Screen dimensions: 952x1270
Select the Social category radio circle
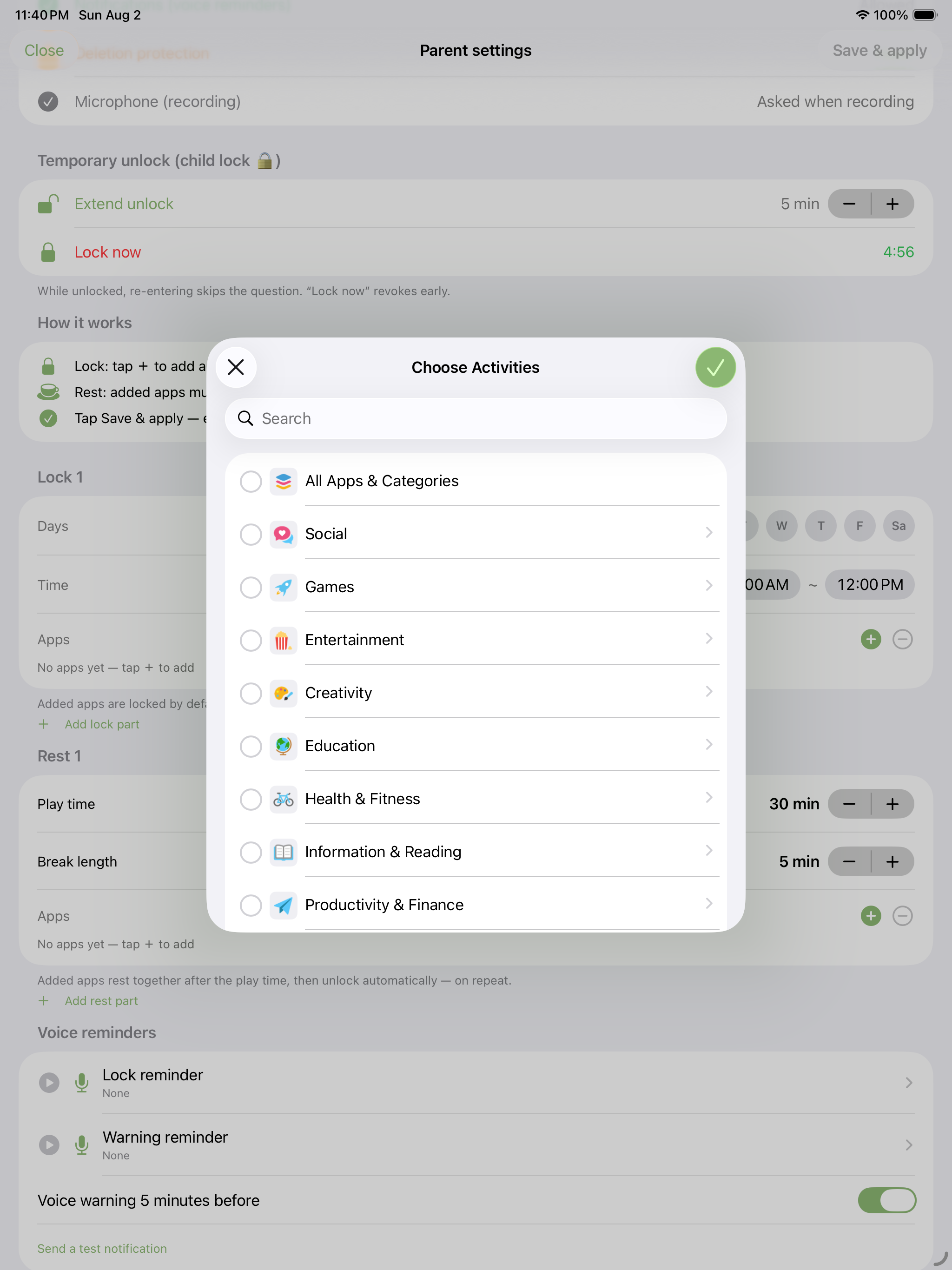(x=251, y=534)
